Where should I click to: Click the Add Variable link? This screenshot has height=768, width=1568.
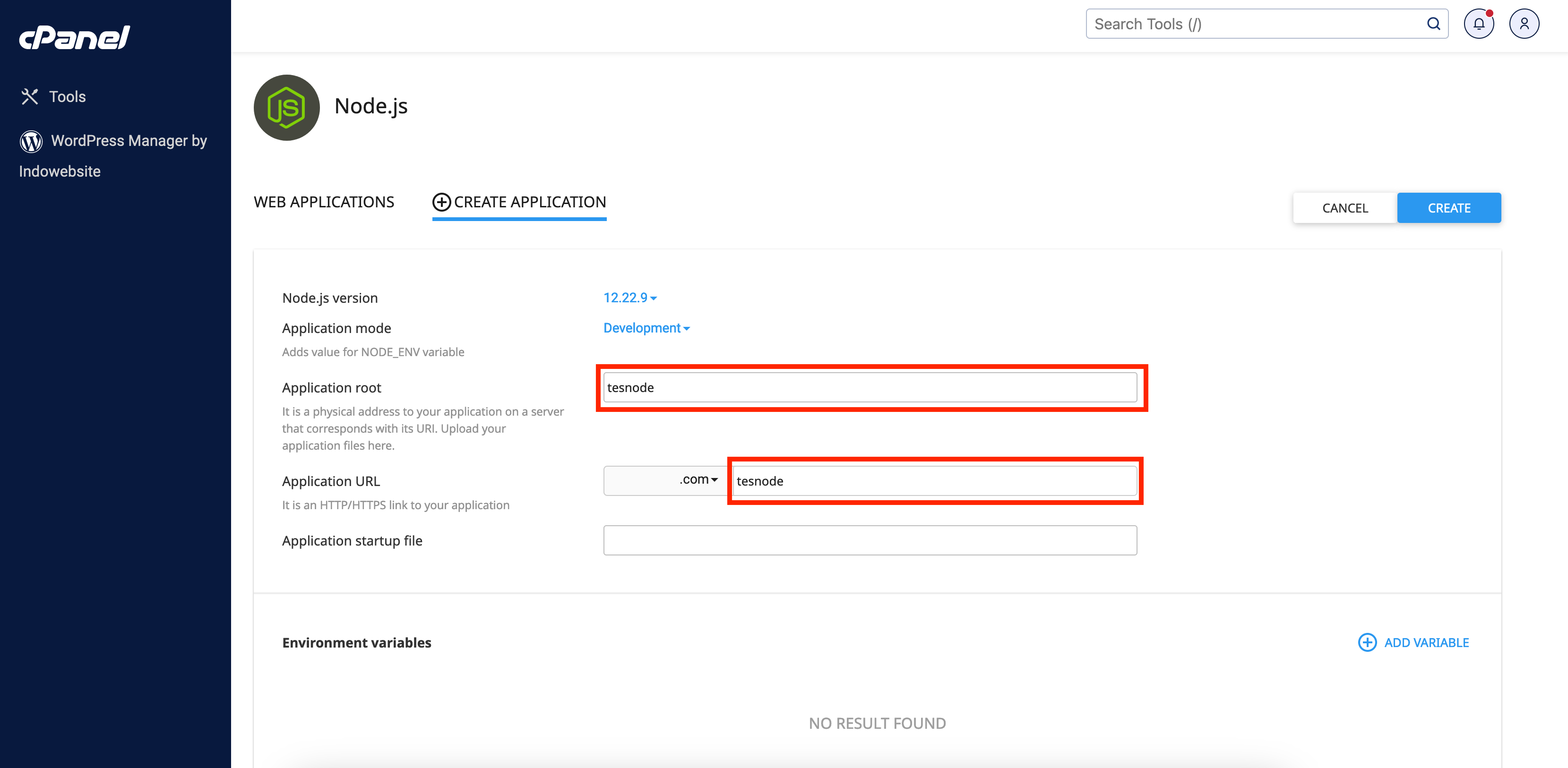[x=1426, y=643]
